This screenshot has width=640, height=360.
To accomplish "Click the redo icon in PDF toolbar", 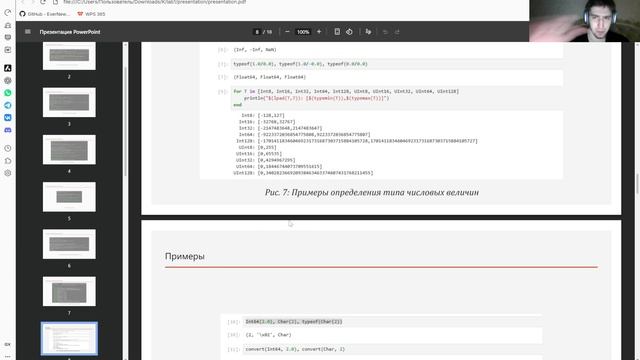I will tap(397, 31).
